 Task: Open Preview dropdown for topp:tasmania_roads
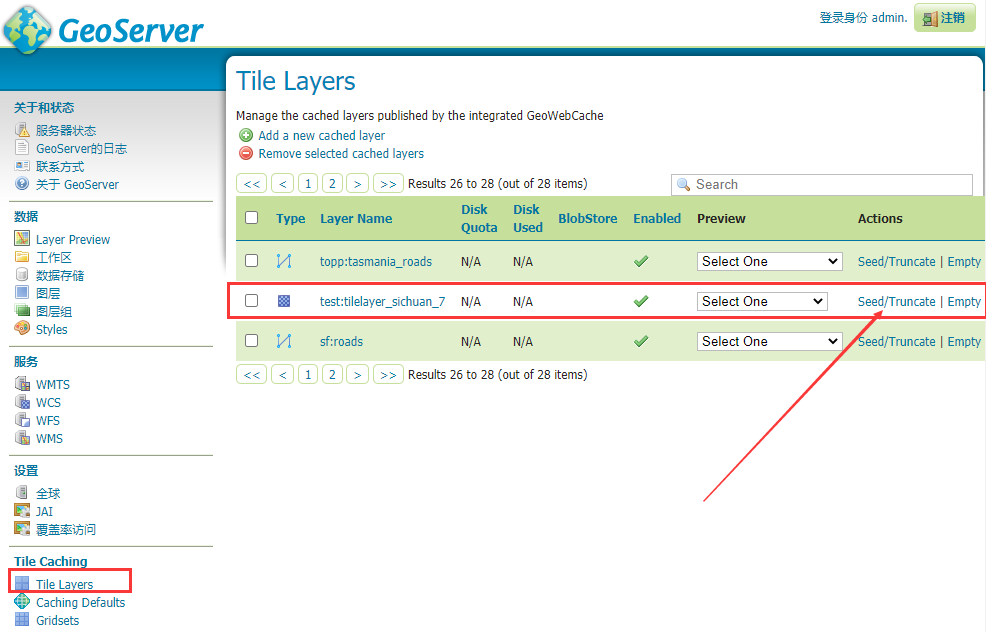pos(770,261)
